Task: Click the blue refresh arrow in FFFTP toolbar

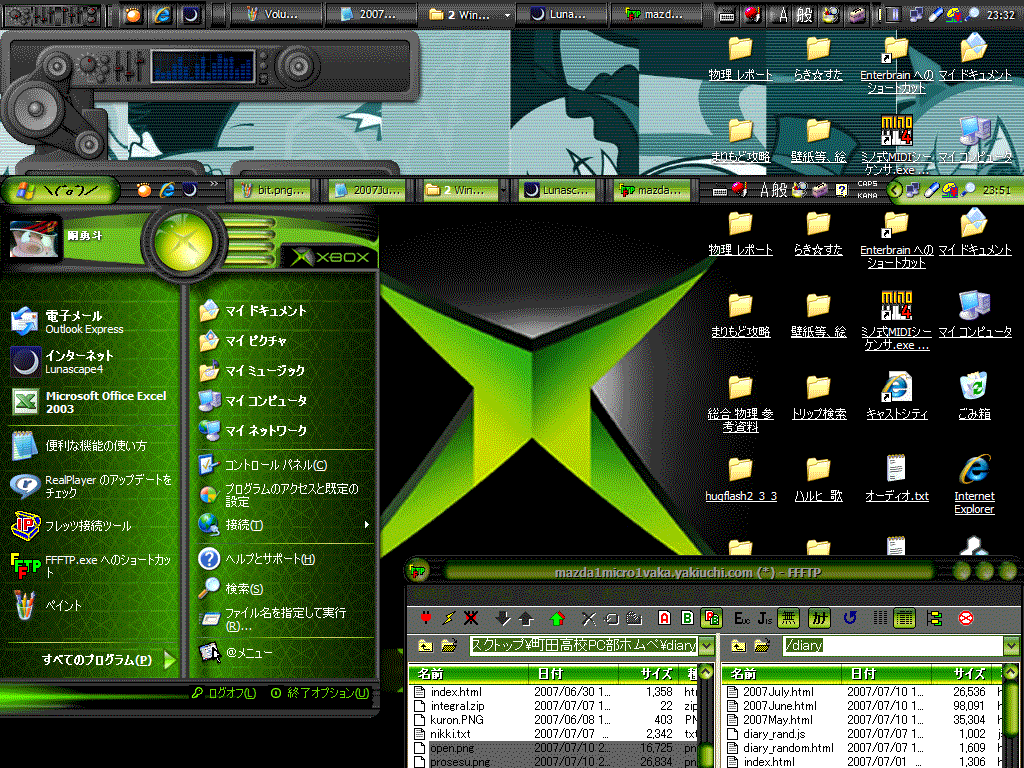Action: [x=850, y=617]
